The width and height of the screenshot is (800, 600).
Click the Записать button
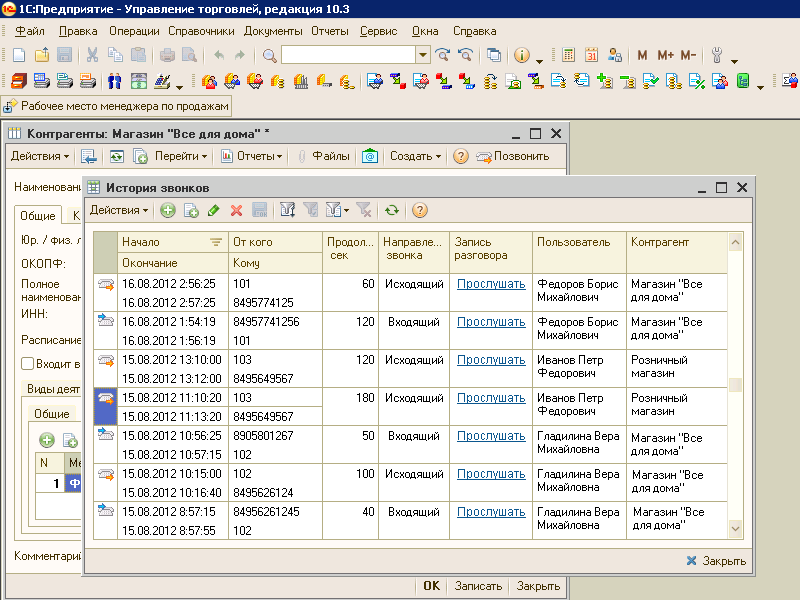pos(478,586)
